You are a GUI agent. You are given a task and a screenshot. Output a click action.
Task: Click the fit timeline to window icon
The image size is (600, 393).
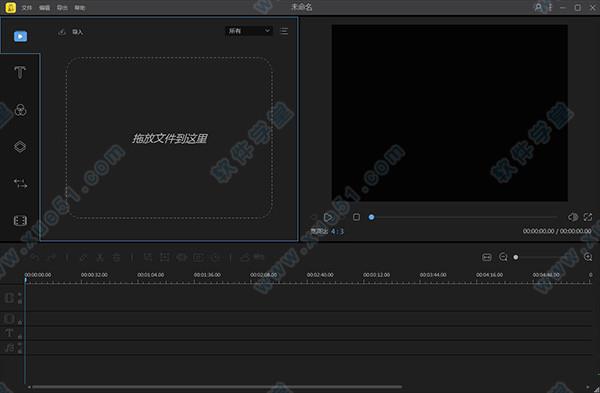pyautogui.click(x=487, y=257)
